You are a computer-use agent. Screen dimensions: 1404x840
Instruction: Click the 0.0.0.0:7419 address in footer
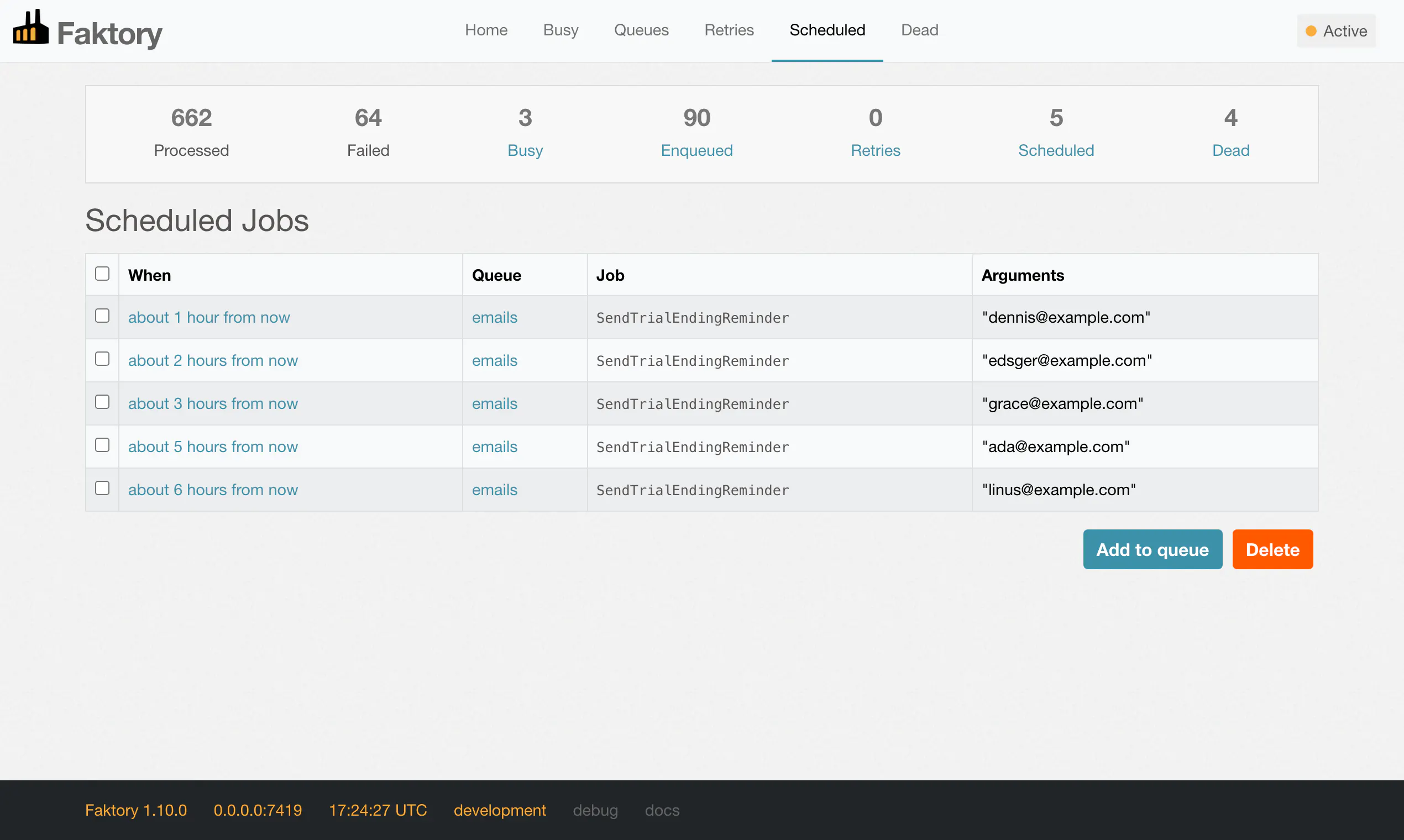point(258,811)
